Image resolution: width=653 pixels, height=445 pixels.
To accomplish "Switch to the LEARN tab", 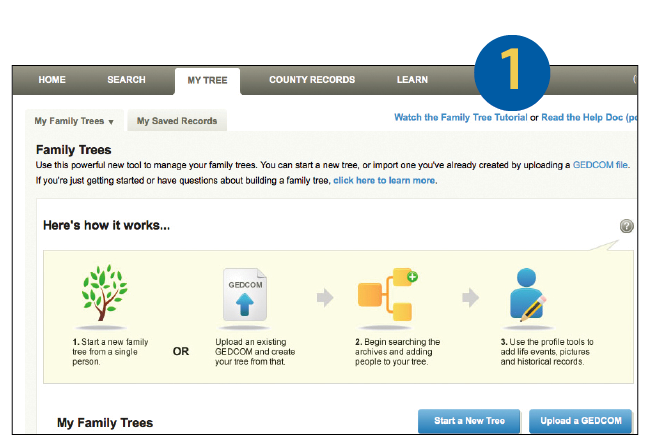I will tap(412, 80).
